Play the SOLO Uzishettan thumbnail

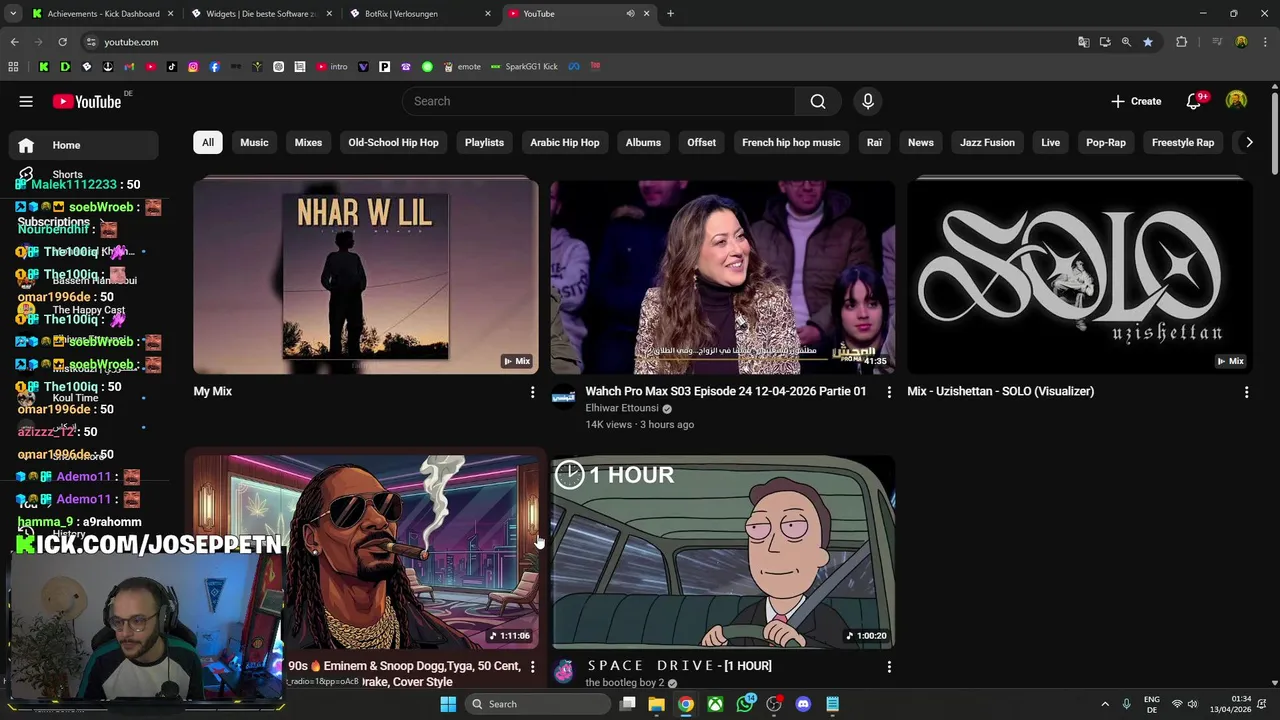click(x=1080, y=277)
